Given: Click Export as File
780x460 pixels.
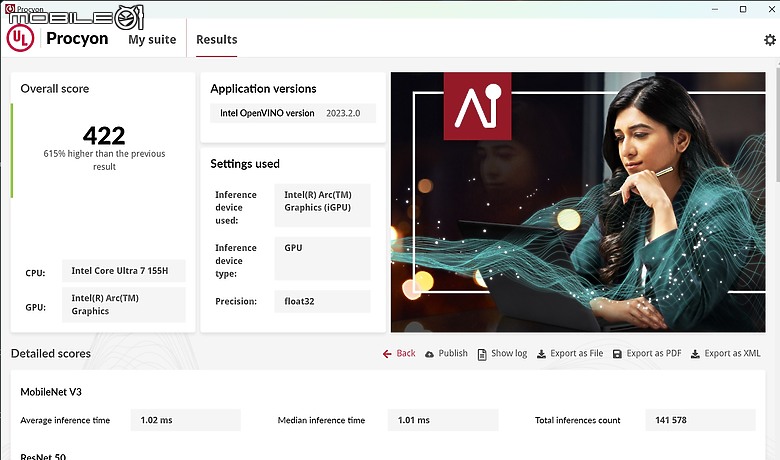Looking at the screenshot, I should click(x=570, y=354).
